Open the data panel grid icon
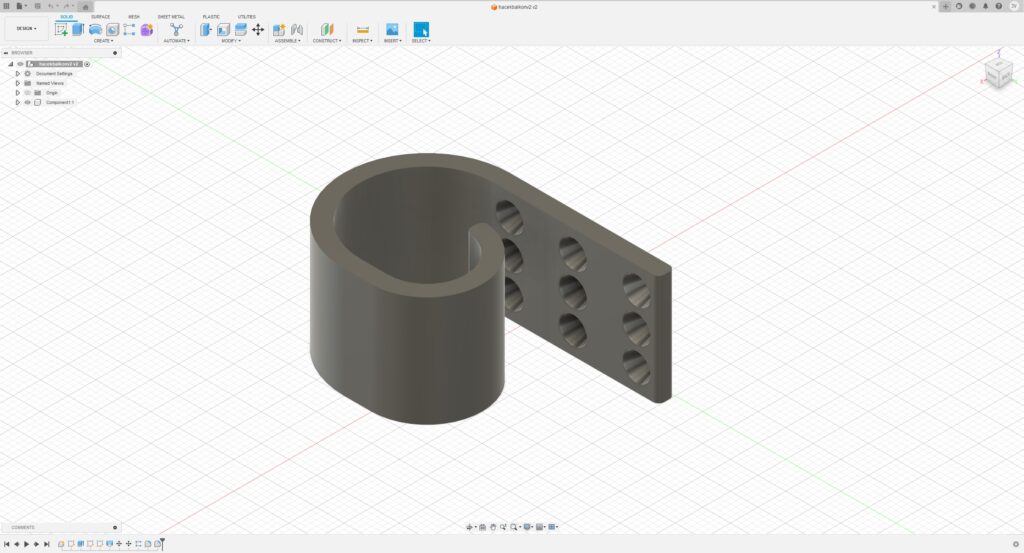This screenshot has height=553, width=1024. click(x=7, y=6)
